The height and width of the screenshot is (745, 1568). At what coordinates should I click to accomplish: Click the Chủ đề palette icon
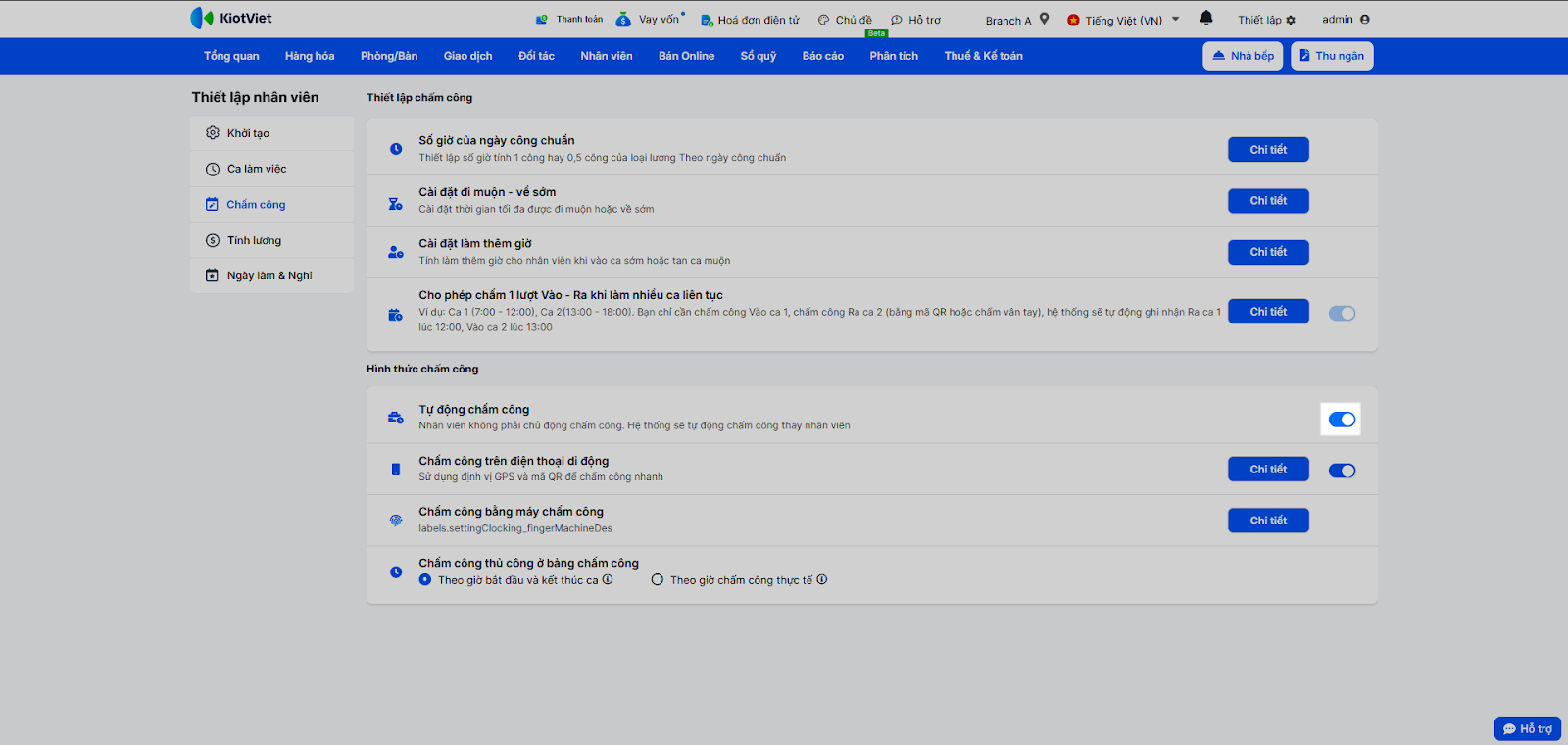[x=824, y=20]
